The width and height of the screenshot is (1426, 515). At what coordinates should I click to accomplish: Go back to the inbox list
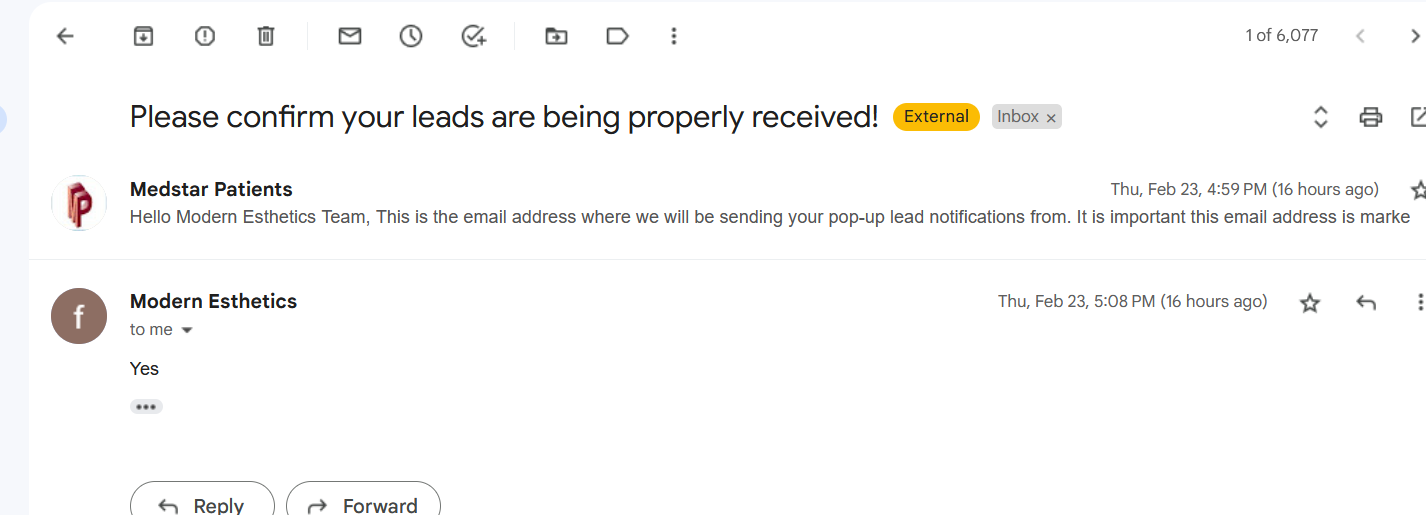pos(65,36)
